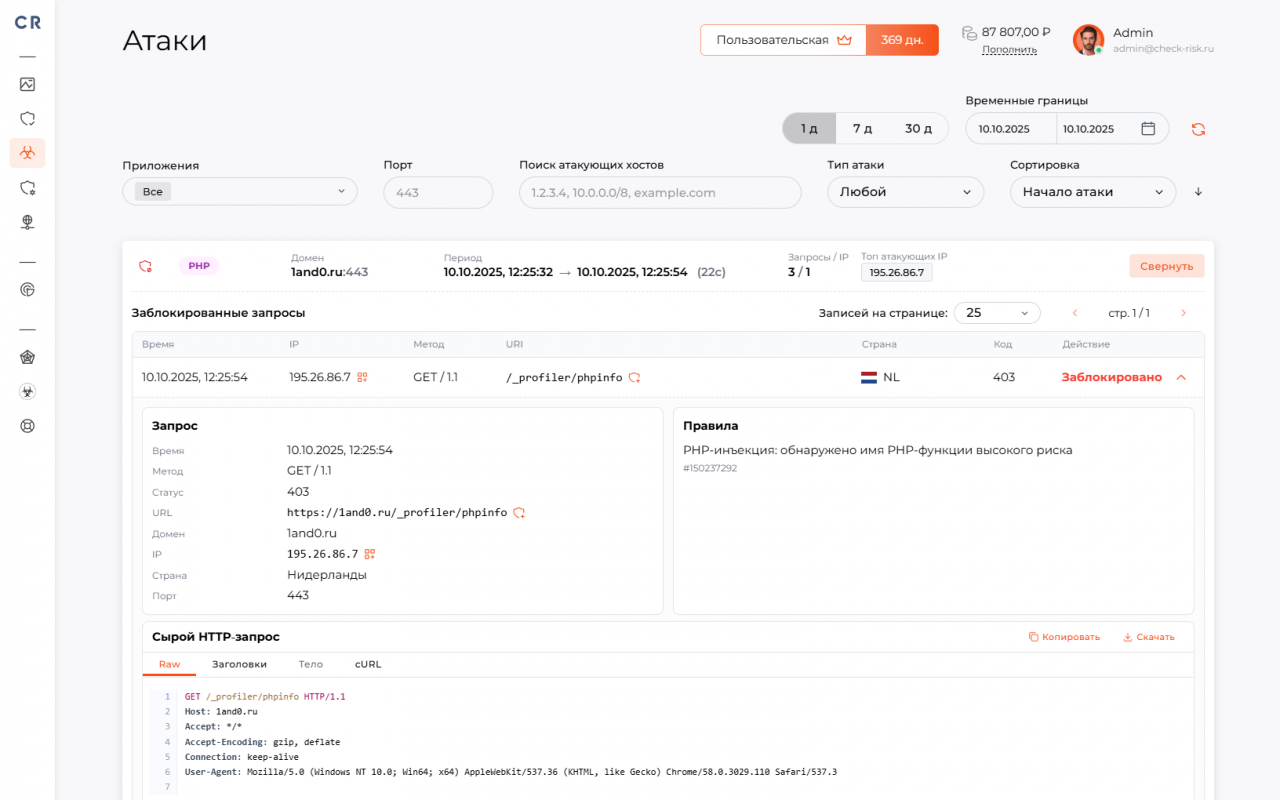This screenshot has height=800, width=1280.
Task: Click the rule ID #150237292
Action: click(710, 468)
